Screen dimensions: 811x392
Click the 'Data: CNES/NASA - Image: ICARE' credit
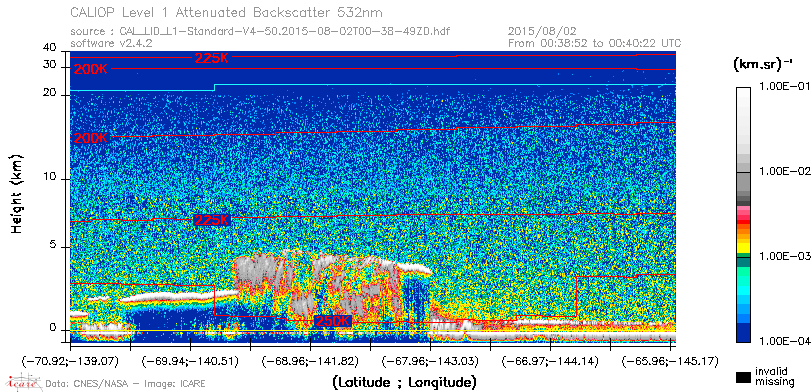pos(126,384)
